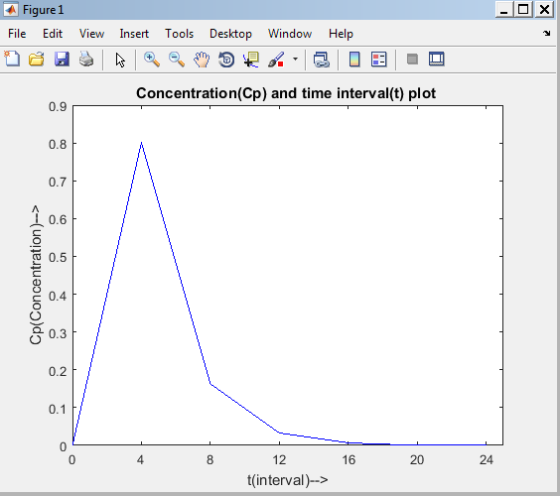
Task: Click y-axis tick label 0.5
Action: click(58, 257)
